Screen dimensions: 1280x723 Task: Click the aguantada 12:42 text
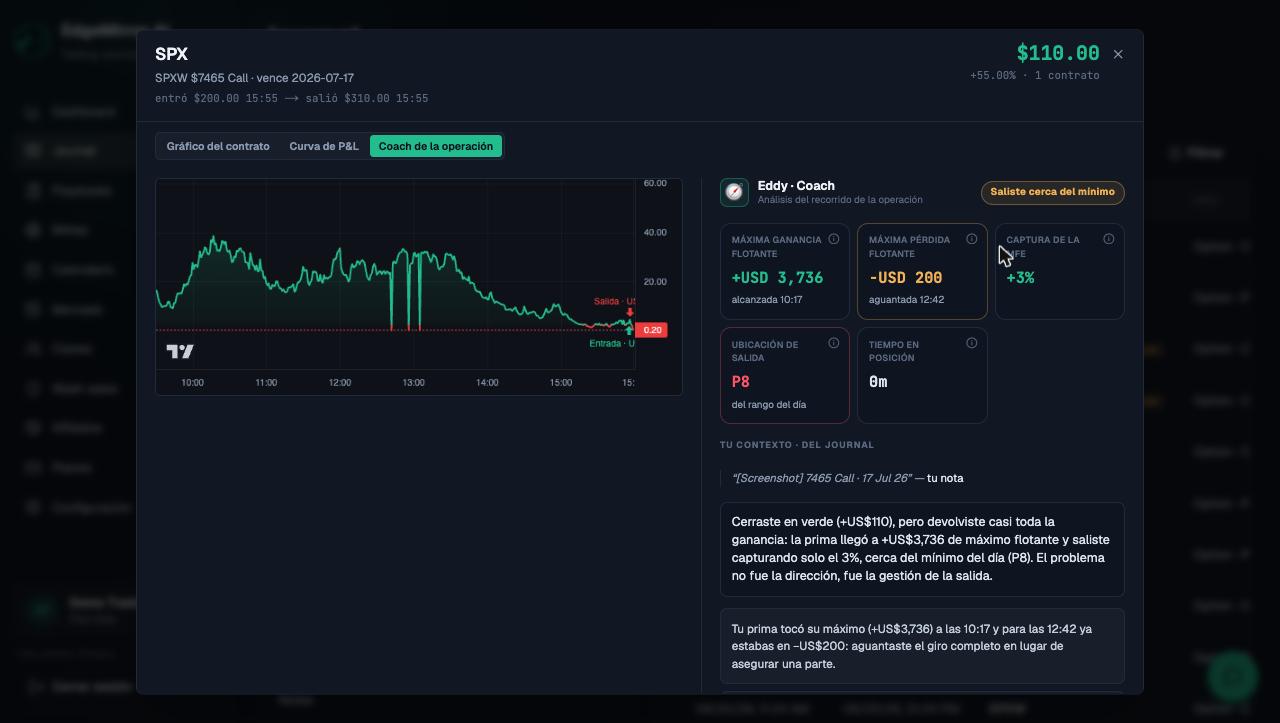pyautogui.click(x=906, y=300)
